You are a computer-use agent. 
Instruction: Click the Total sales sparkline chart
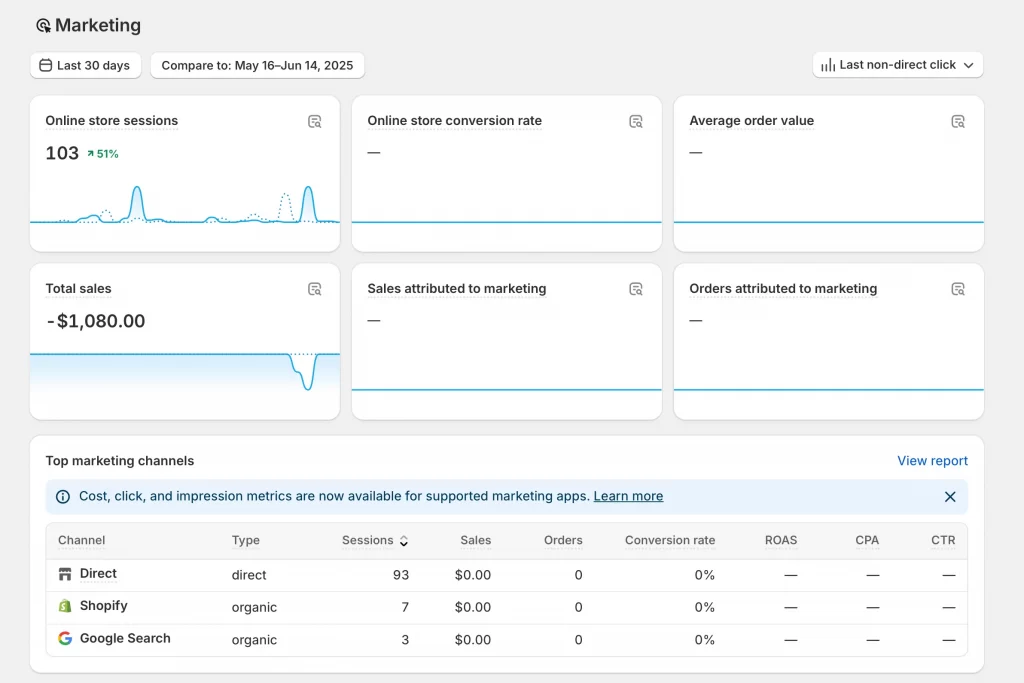click(185, 372)
